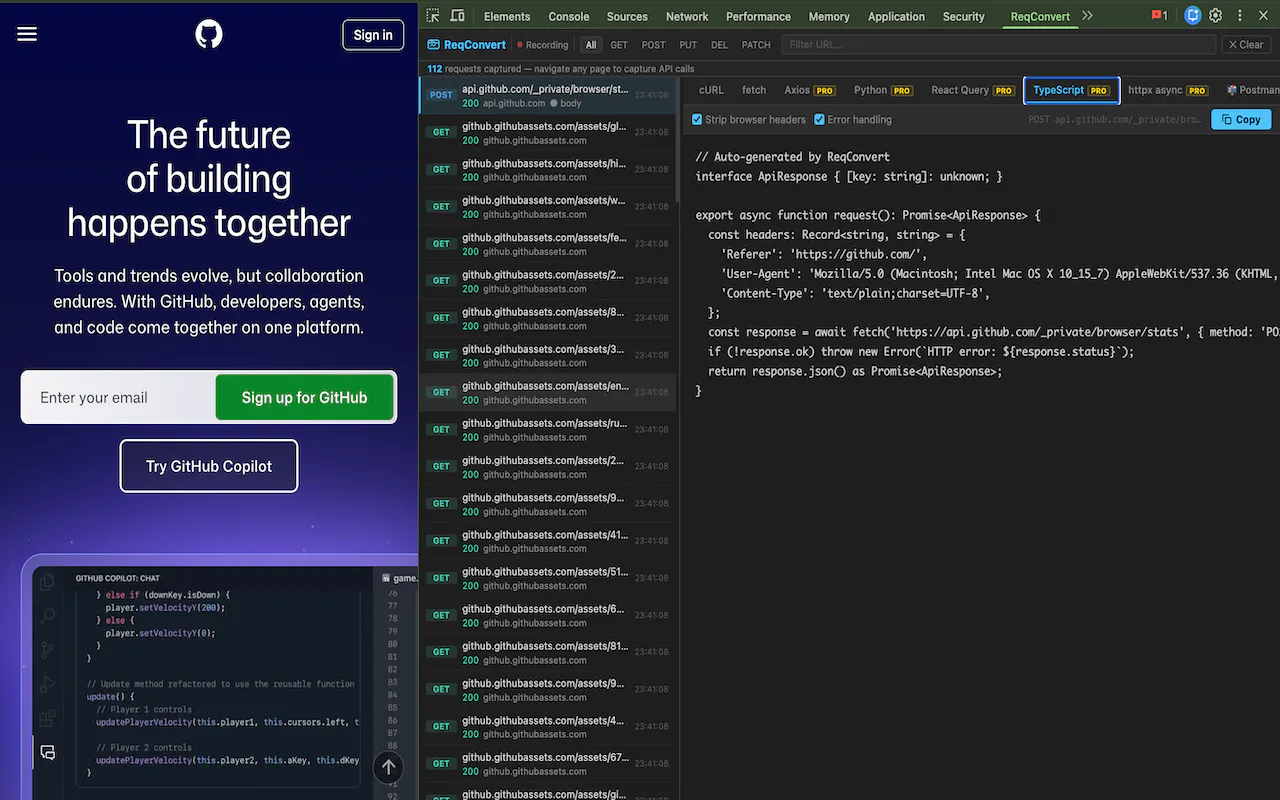Click the Copy icon button

[1241, 119]
